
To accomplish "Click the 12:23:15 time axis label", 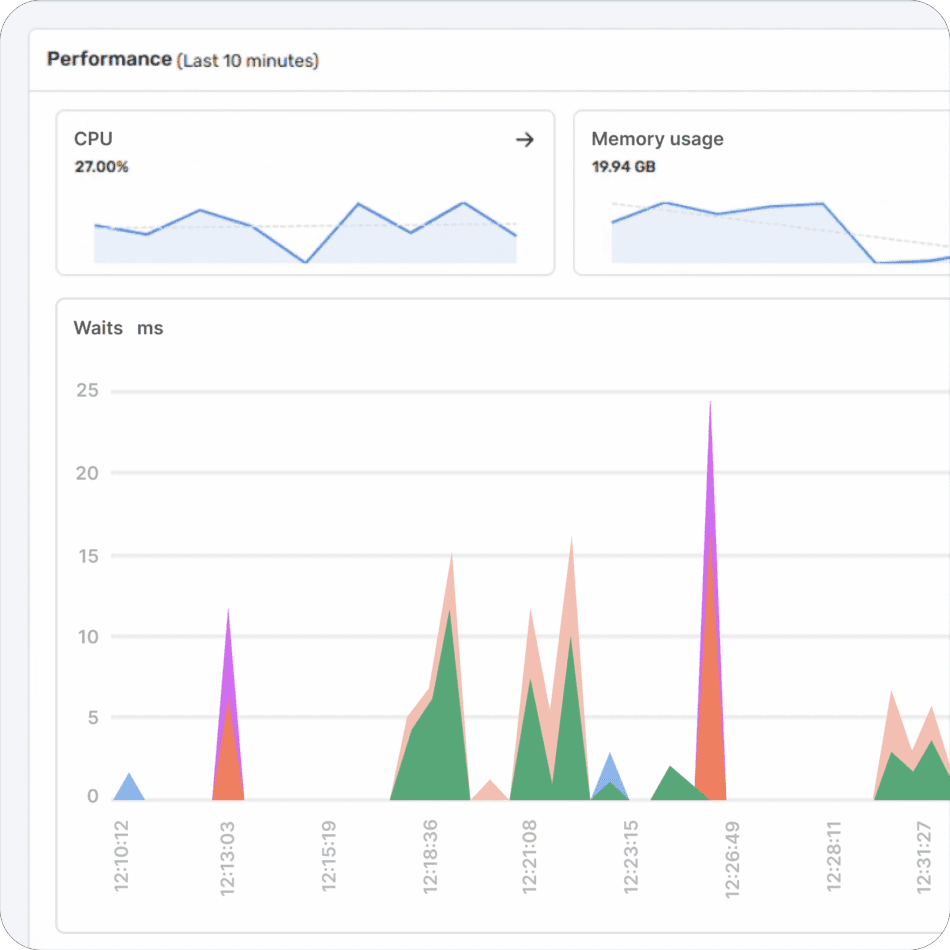I will pos(631,857).
